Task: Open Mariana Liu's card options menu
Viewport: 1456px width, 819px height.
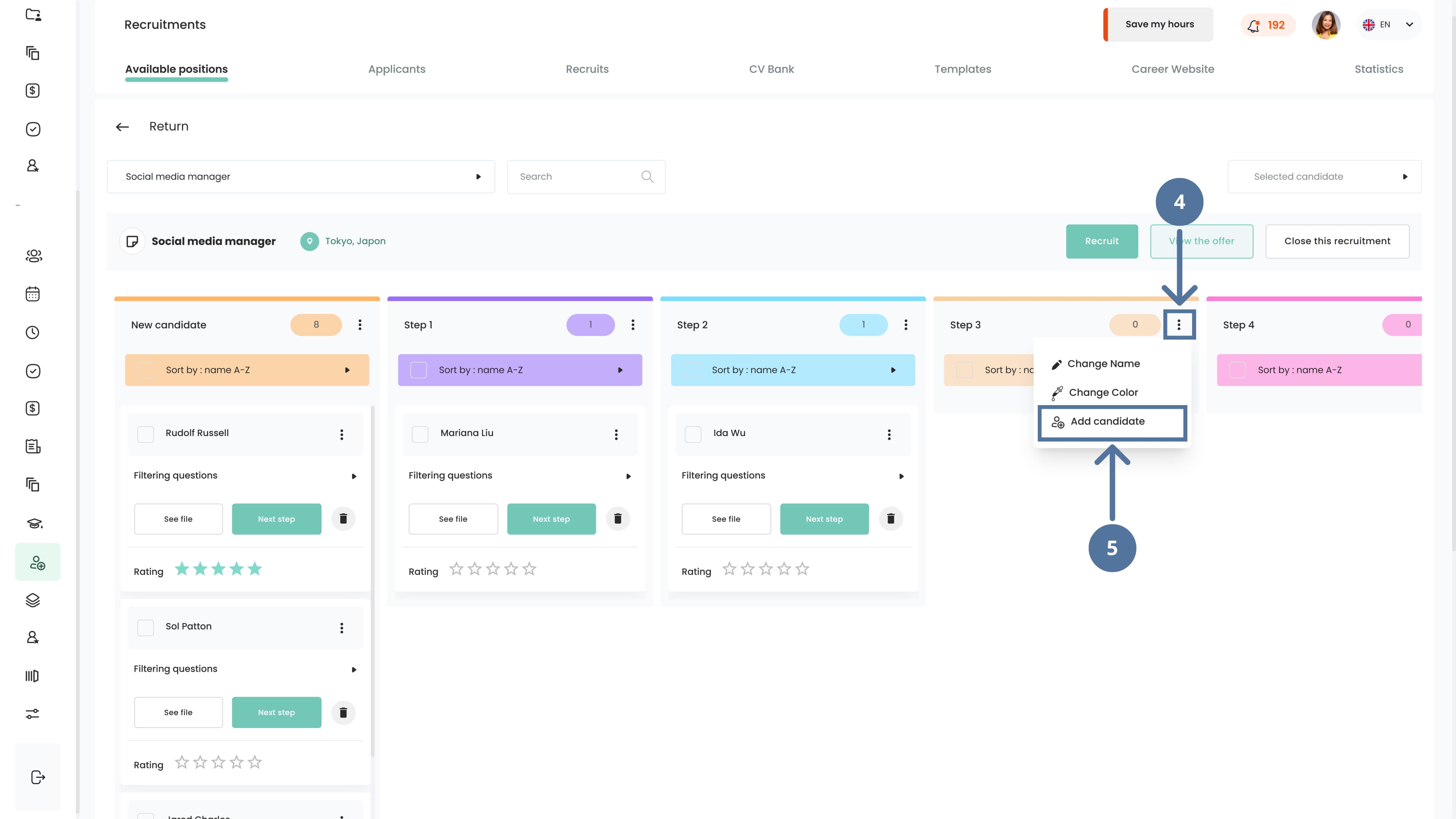Action: click(616, 434)
